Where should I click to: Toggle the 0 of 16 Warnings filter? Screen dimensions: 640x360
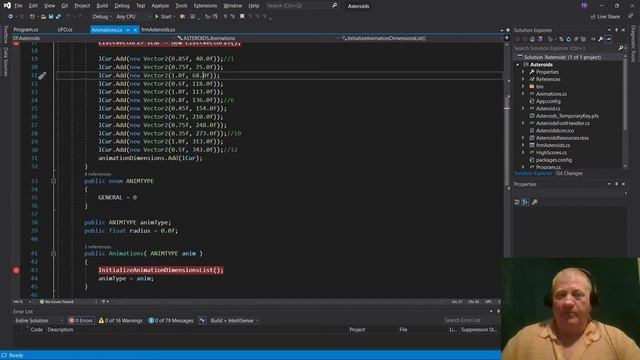(x=120, y=321)
